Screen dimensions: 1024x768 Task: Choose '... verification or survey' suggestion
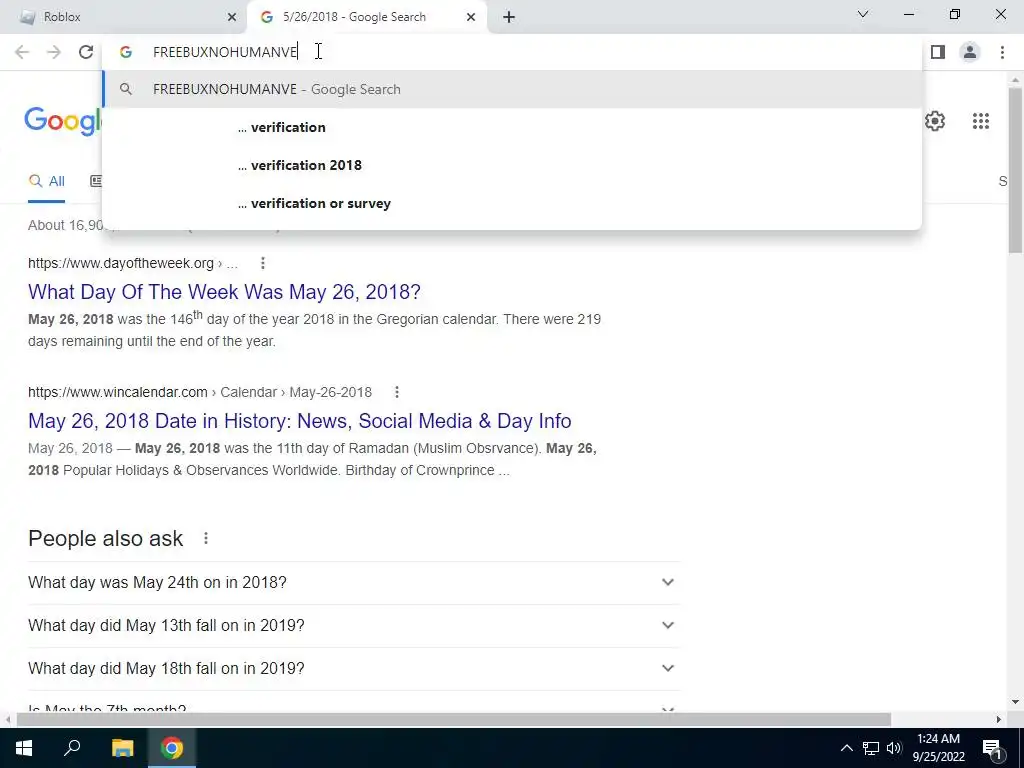click(x=512, y=203)
